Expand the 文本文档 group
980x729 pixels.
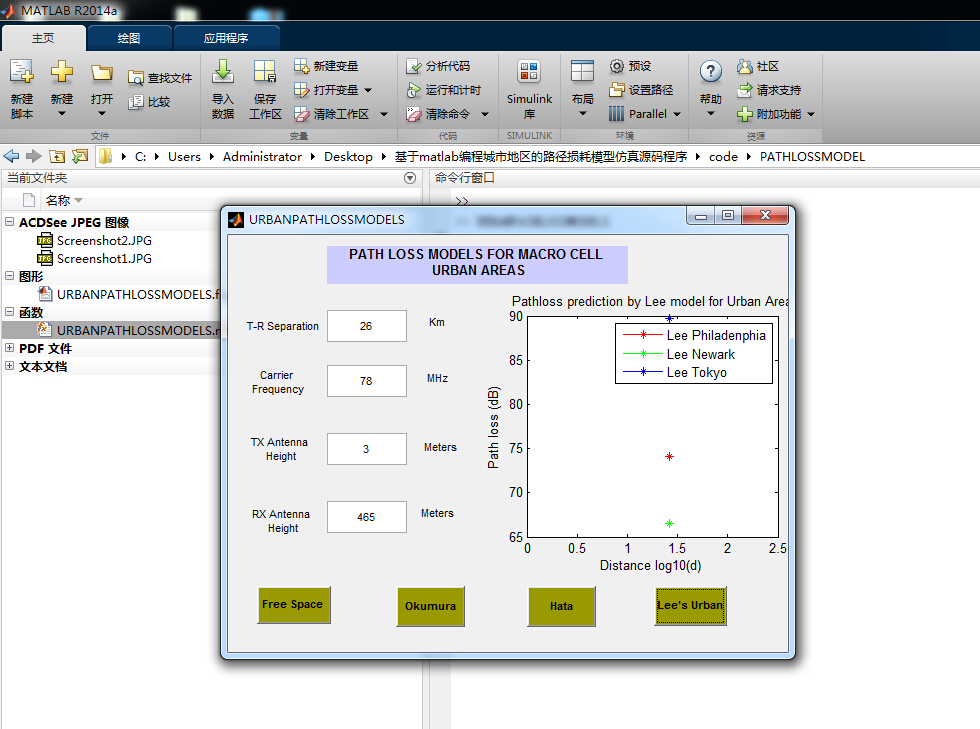click(9, 366)
